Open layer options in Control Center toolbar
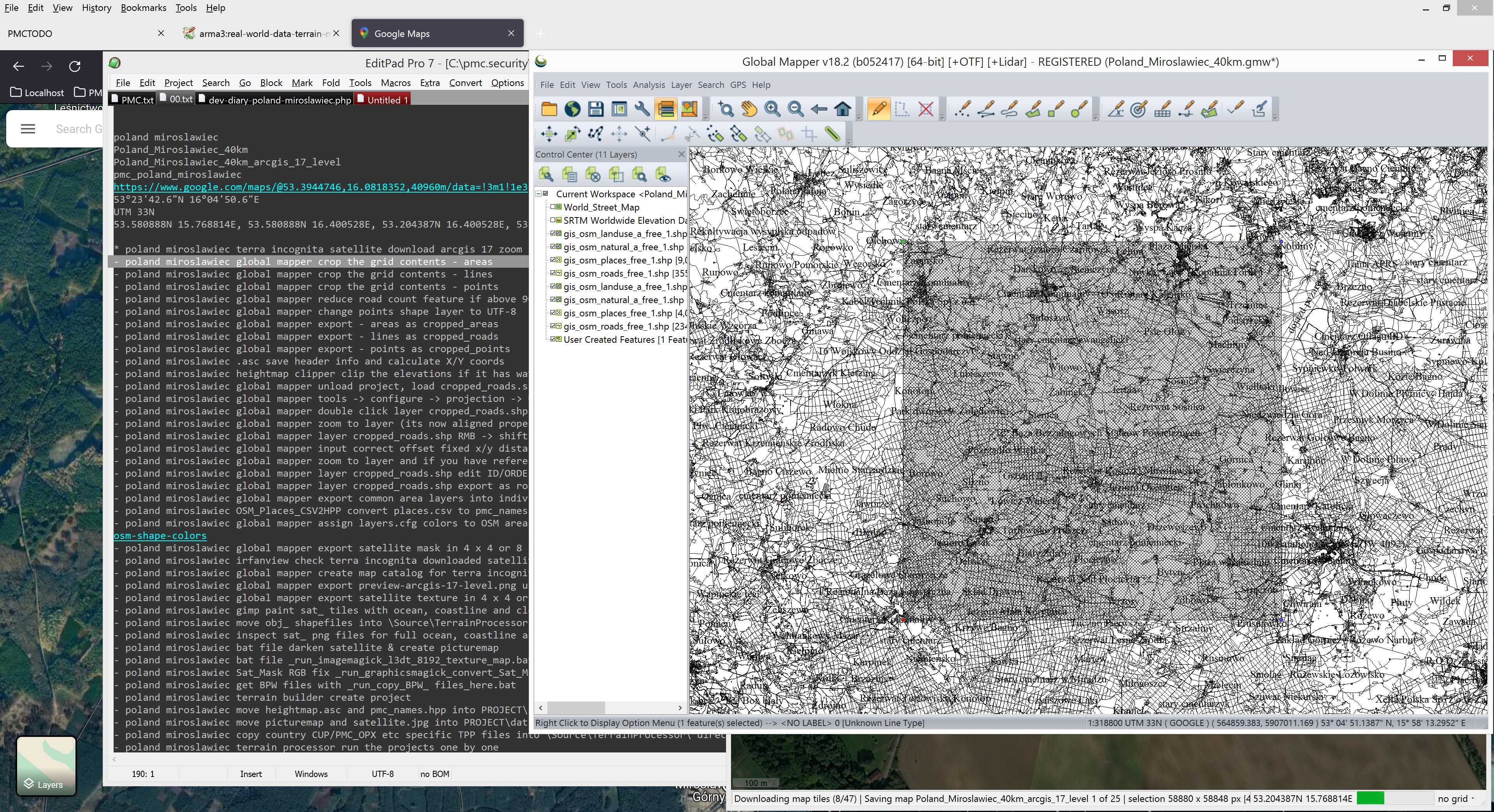The image size is (1494, 812). 546,174
